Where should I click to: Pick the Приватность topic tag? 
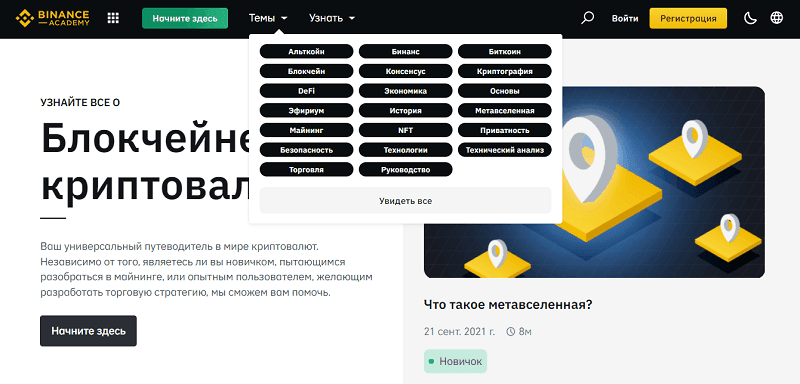pos(505,130)
